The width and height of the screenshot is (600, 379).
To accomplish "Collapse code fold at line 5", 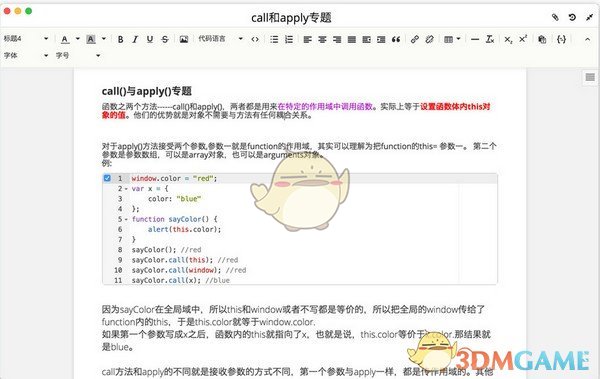I will 126,219.
